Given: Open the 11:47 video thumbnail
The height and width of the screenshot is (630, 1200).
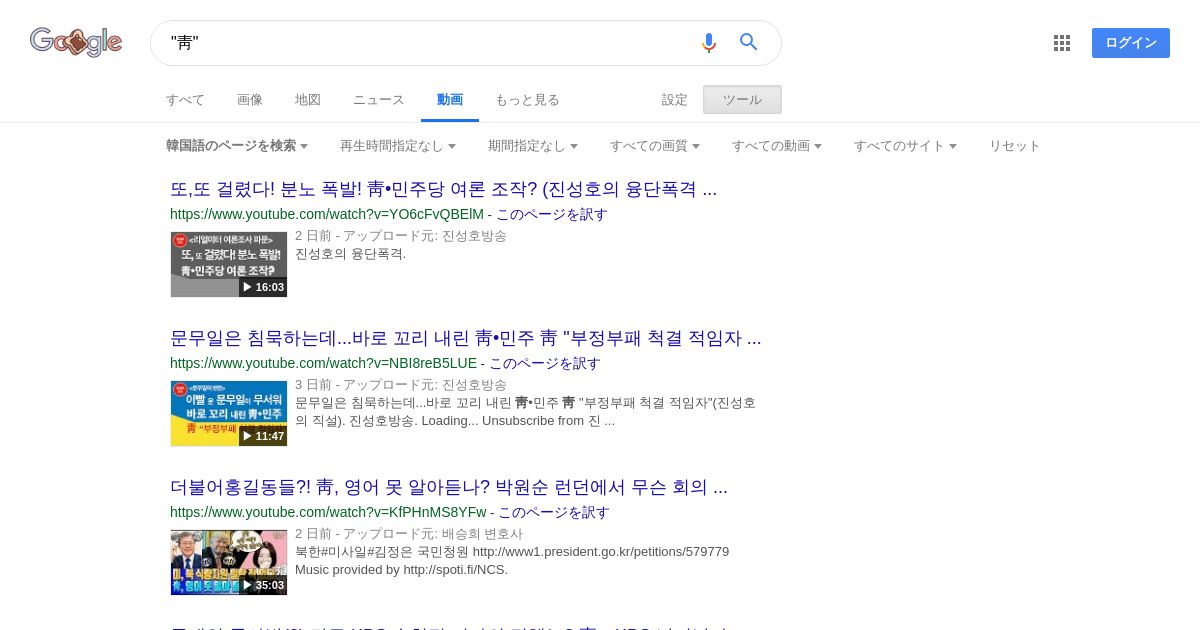Looking at the screenshot, I should (229, 413).
